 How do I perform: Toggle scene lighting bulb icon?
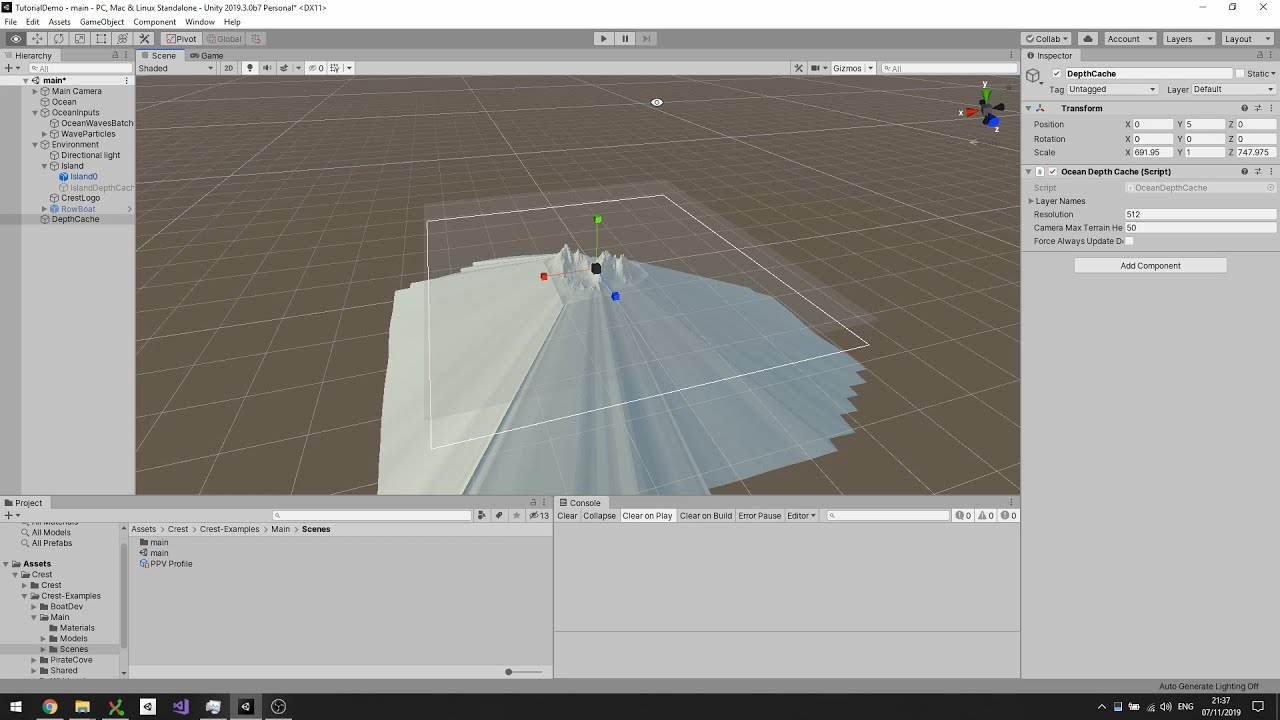click(x=250, y=68)
